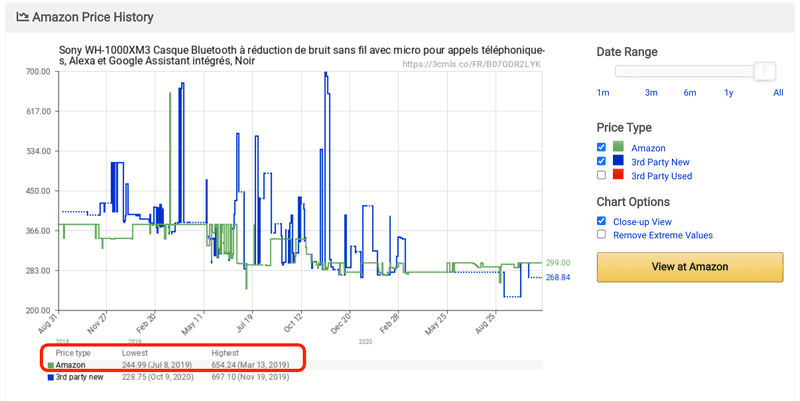The image size is (800, 401).
Task: Click Amazon lowest price 244.99 (Jul 8, 2019)
Action: 157,365
